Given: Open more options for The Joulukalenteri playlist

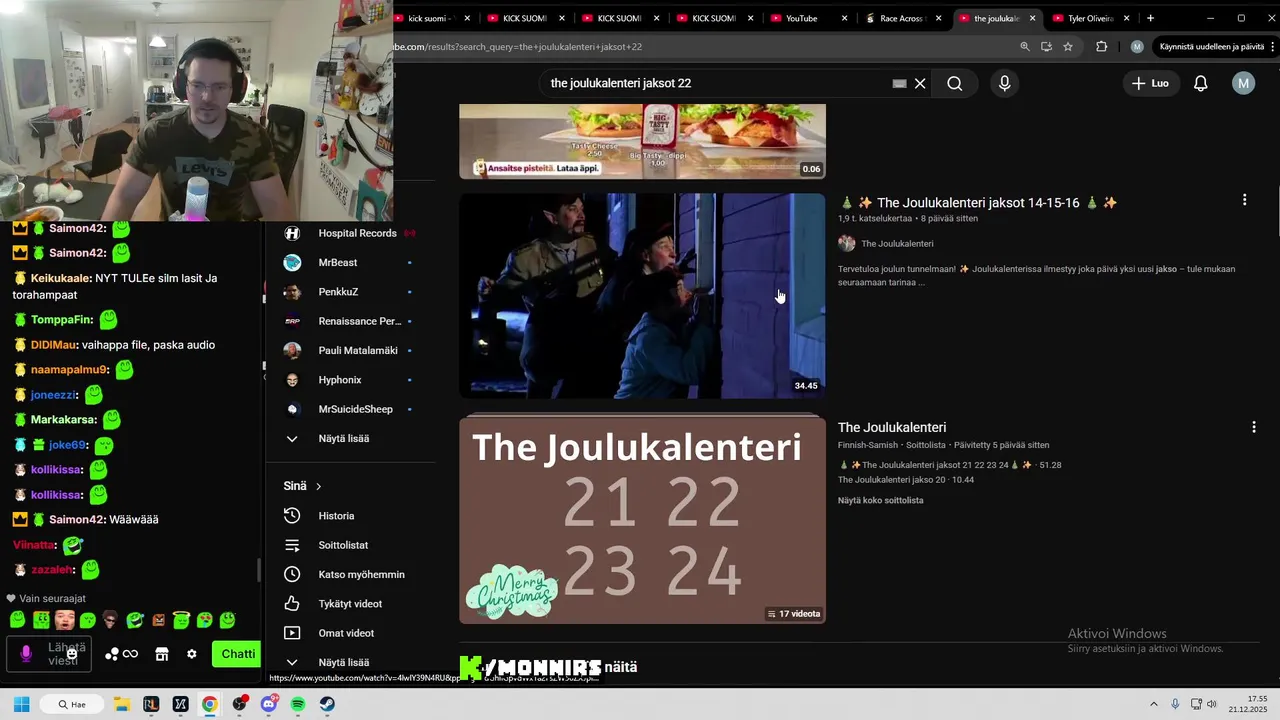Looking at the screenshot, I should point(1254,427).
